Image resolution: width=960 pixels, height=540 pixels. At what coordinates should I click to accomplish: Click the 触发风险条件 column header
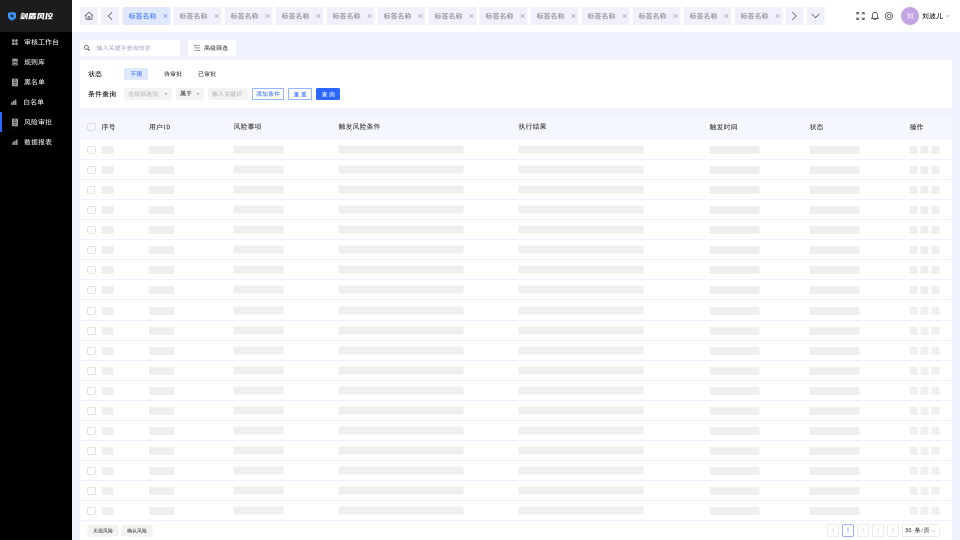pos(359,127)
